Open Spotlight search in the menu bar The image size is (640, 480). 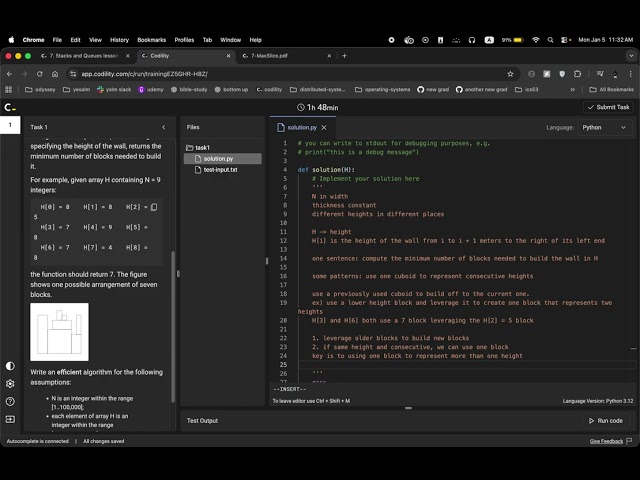point(550,40)
